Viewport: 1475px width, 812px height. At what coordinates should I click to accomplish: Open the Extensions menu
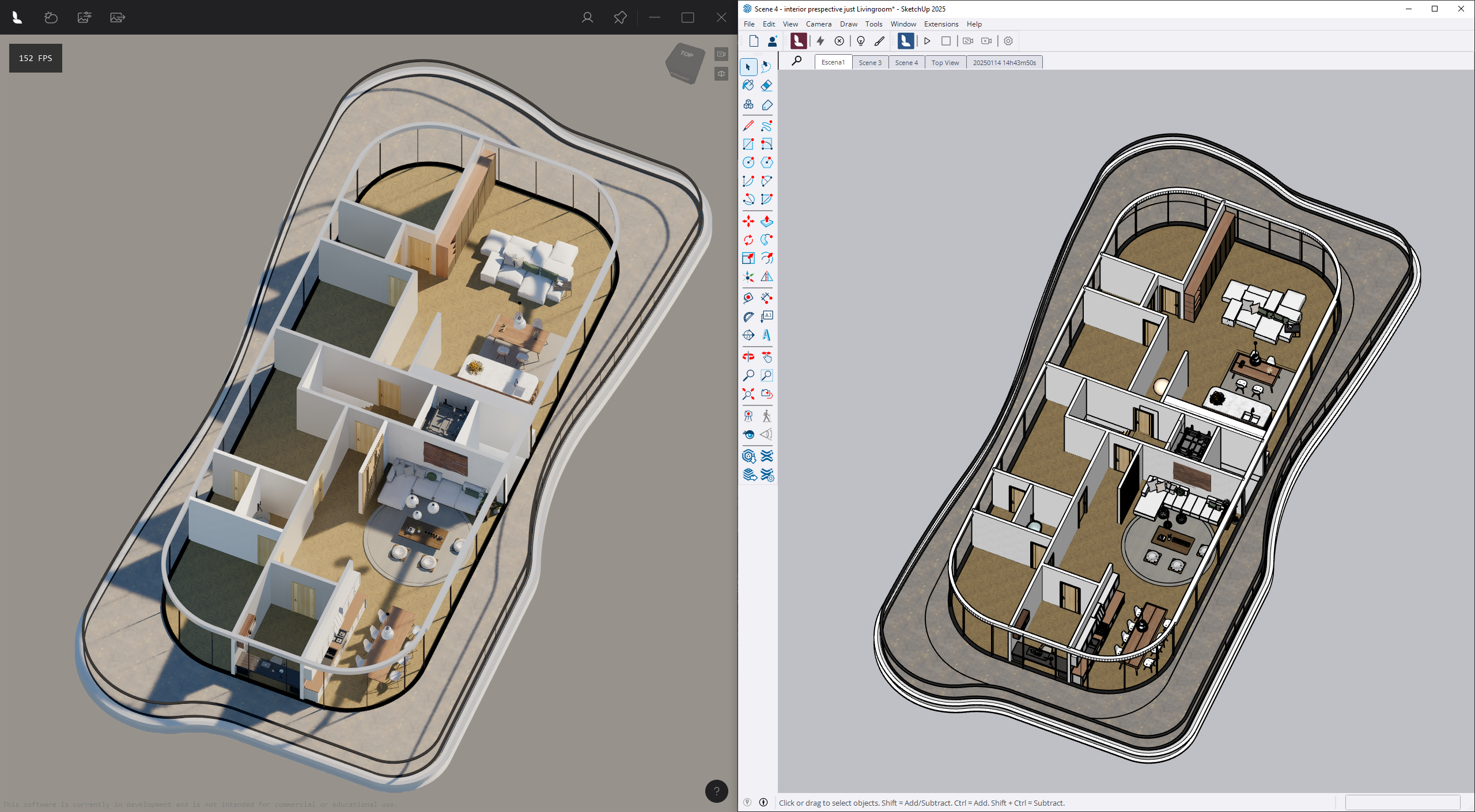point(941,24)
